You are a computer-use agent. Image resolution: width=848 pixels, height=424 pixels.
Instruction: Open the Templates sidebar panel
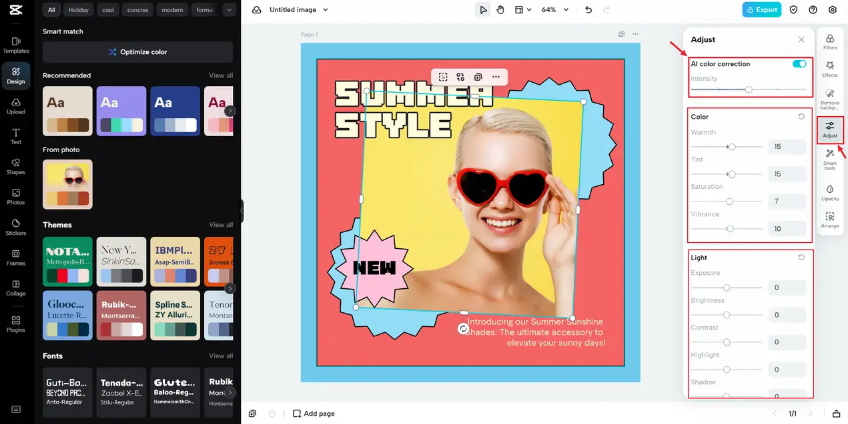16,45
